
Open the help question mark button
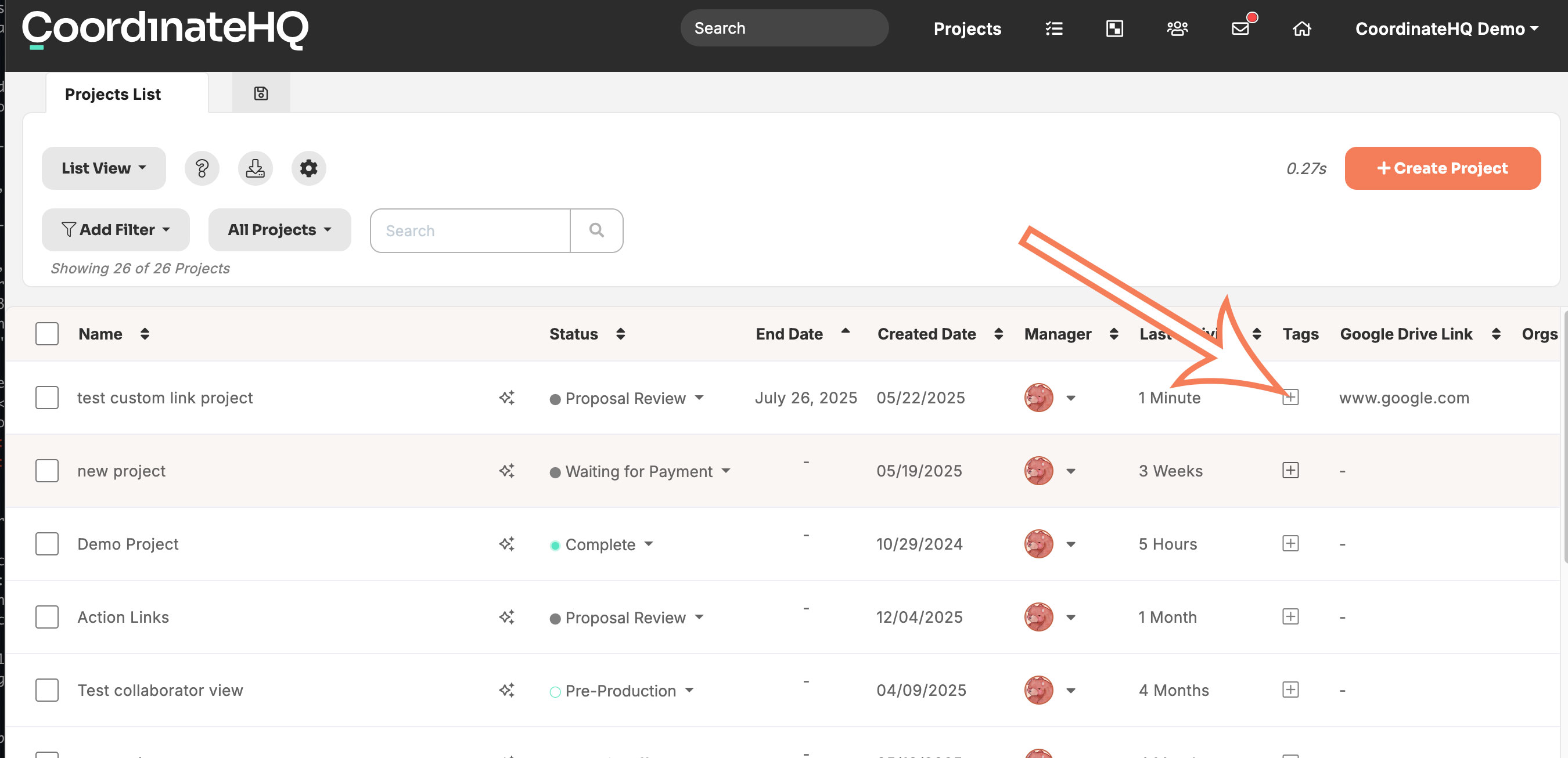(202, 168)
